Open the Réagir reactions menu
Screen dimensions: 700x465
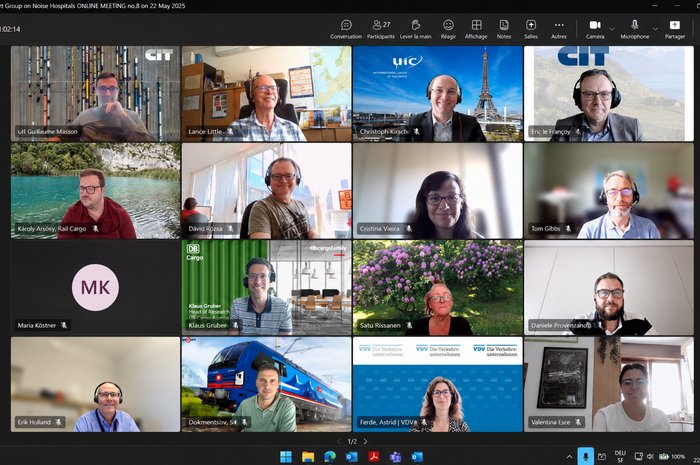[x=448, y=29]
